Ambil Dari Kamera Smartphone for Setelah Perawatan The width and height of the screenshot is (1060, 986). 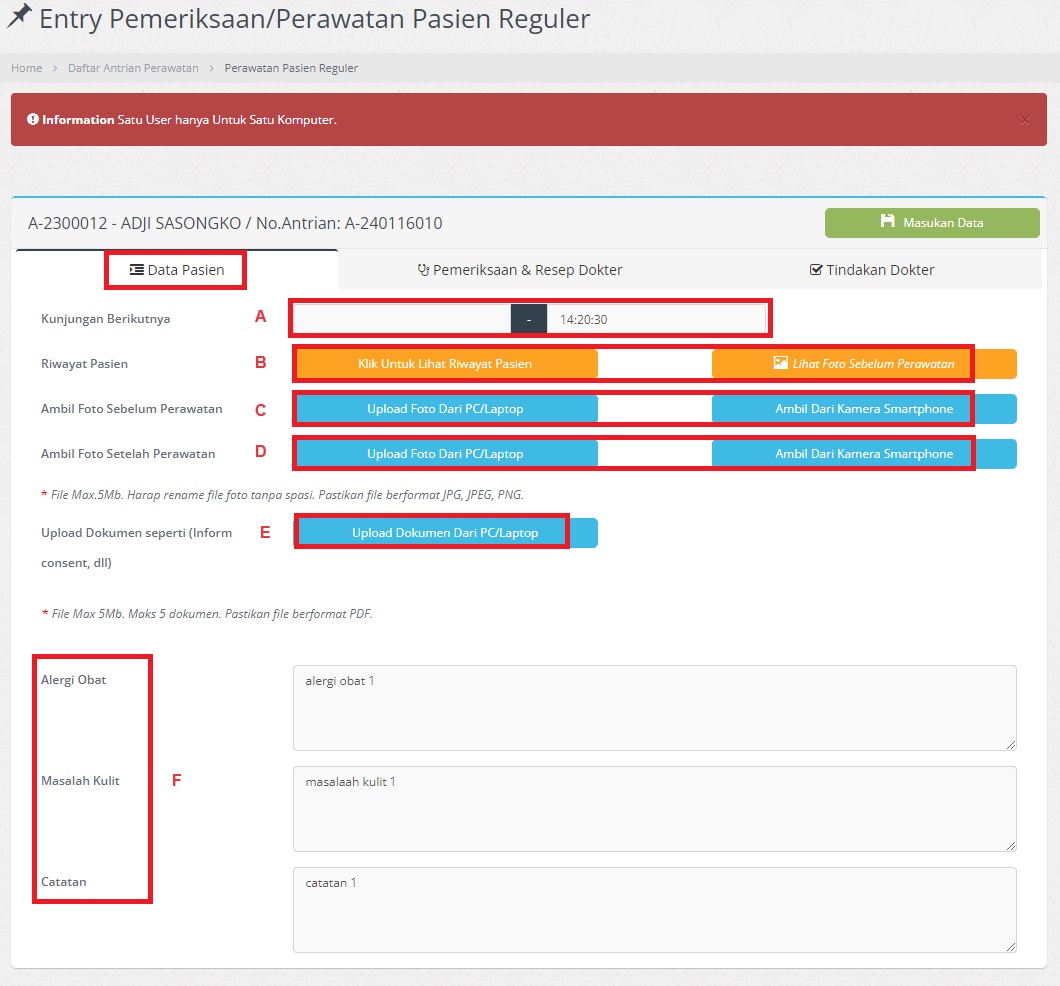[x=864, y=454]
